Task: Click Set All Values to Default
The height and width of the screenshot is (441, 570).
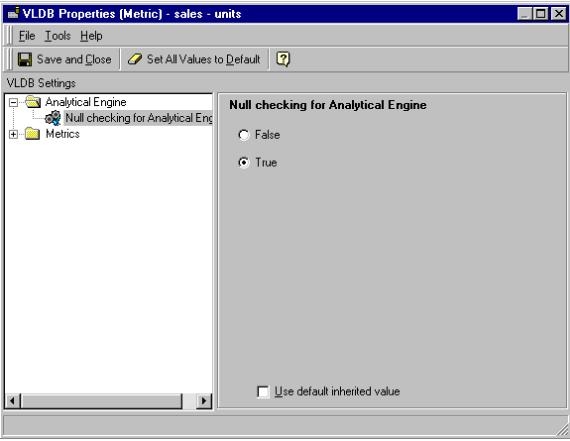Action: click(204, 59)
